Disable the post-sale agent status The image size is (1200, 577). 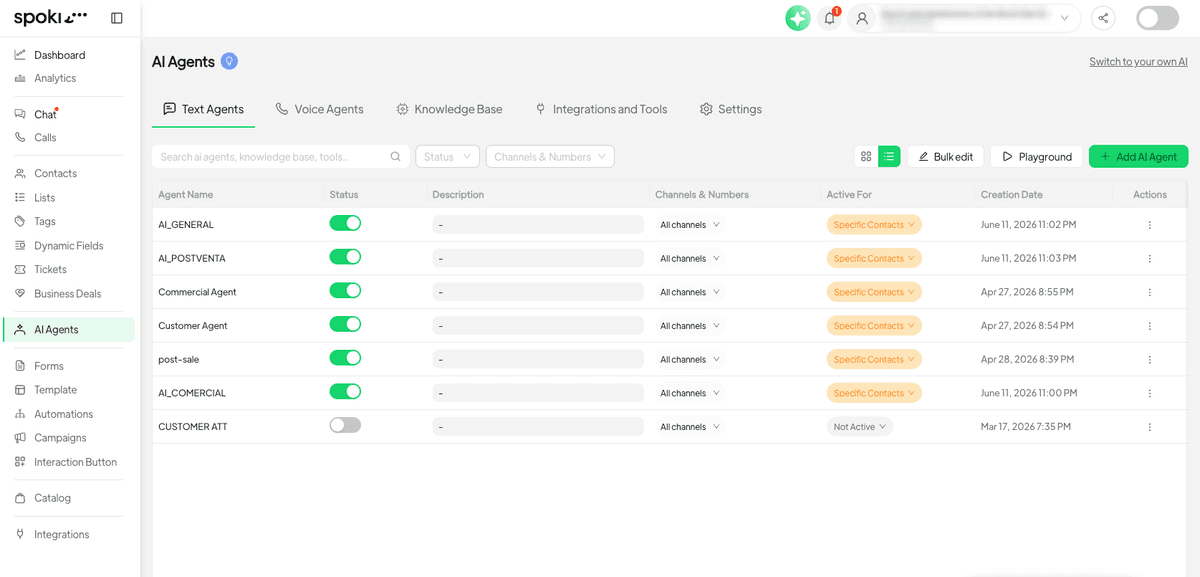coord(345,358)
